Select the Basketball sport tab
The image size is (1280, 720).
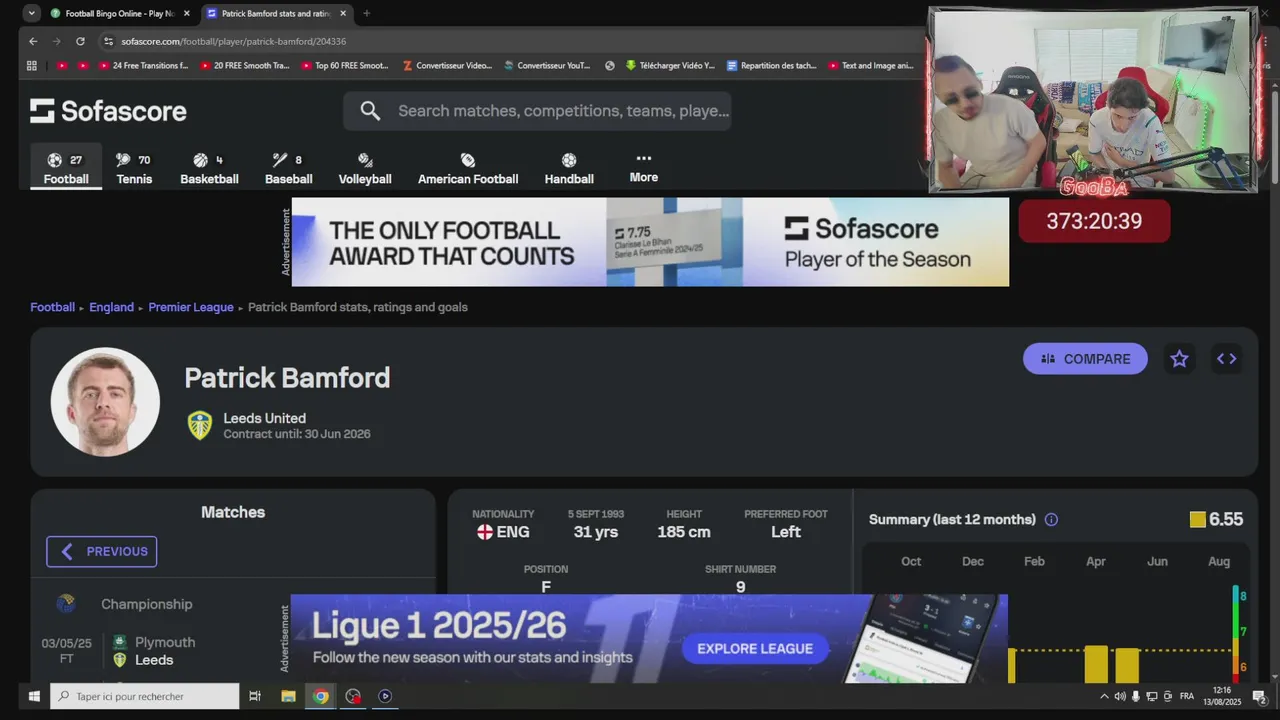[209, 169]
